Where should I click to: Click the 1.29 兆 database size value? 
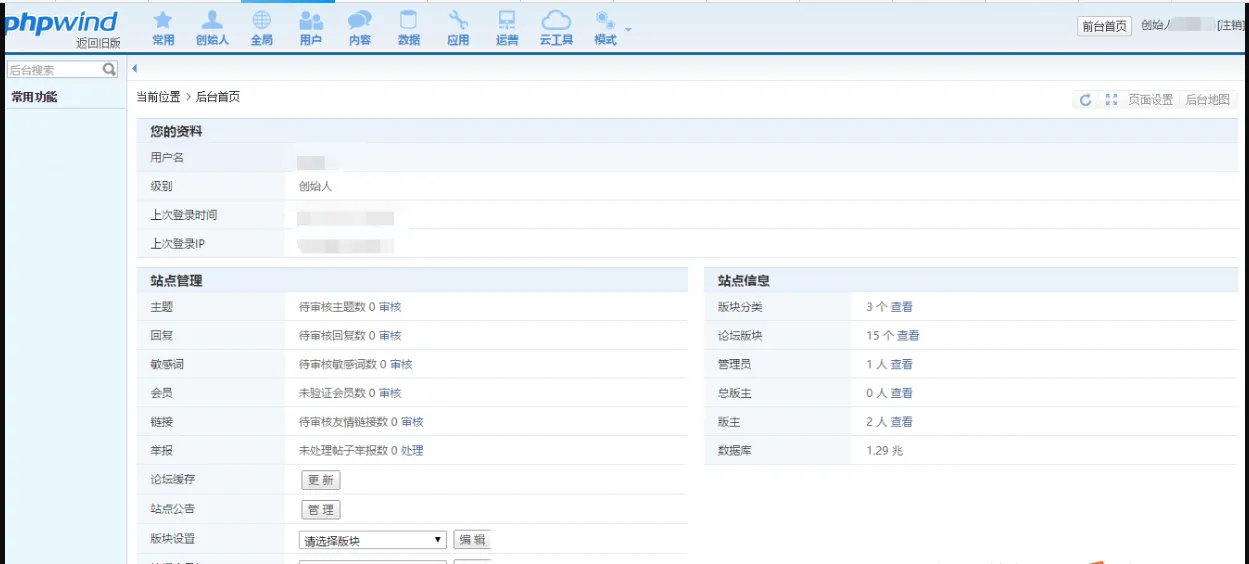[x=884, y=451]
